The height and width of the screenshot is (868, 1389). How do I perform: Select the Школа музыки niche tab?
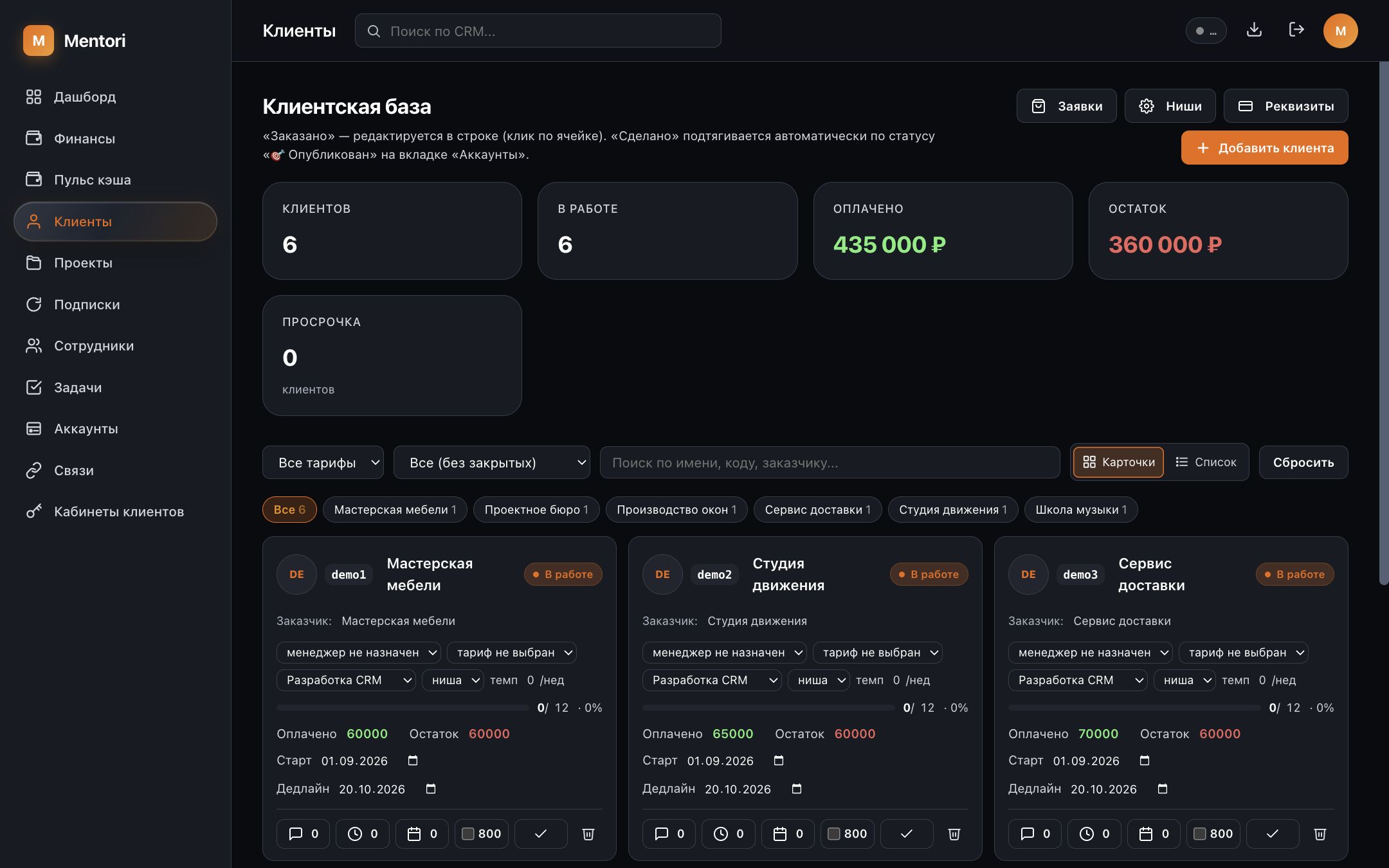coord(1081,510)
